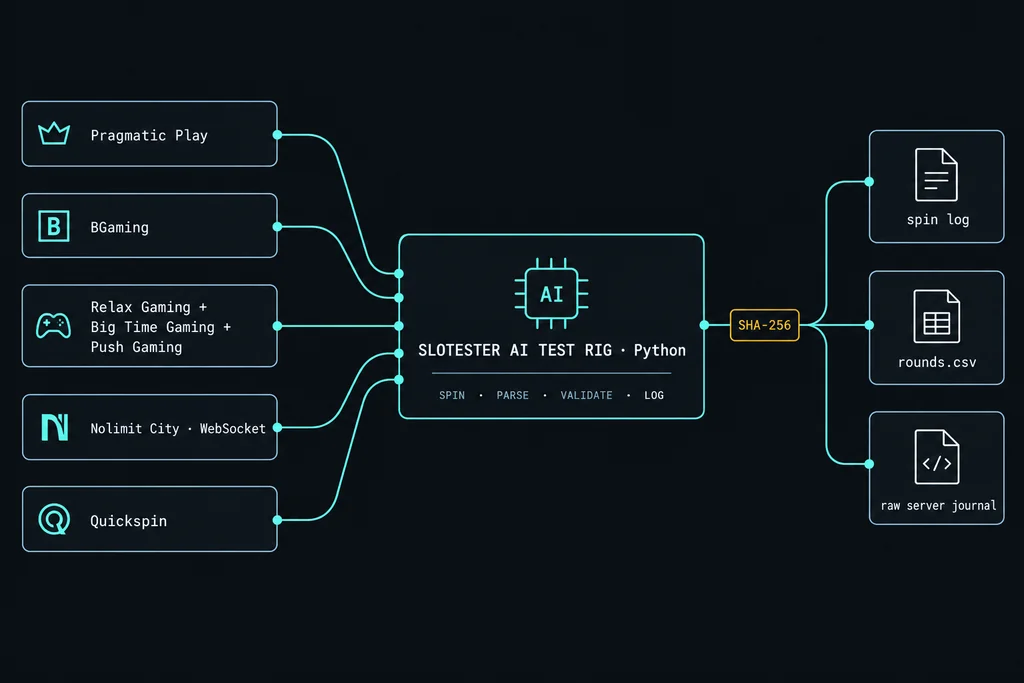Click the Pragmatic Play crown icon
The height and width of the screenshot is (683, 1024).
(x=54, y=134)
